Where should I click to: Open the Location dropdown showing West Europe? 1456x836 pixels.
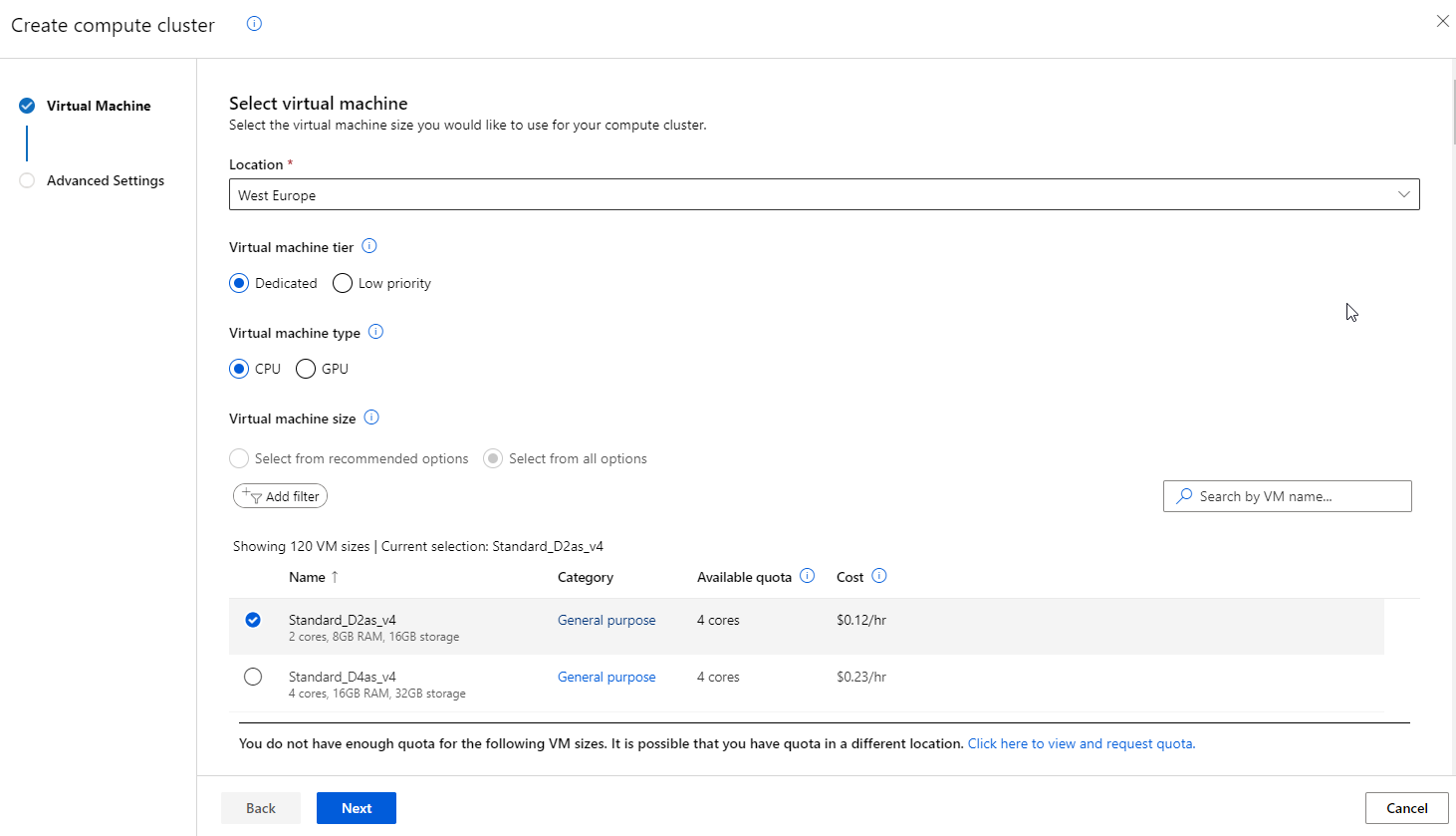point(824,195)
